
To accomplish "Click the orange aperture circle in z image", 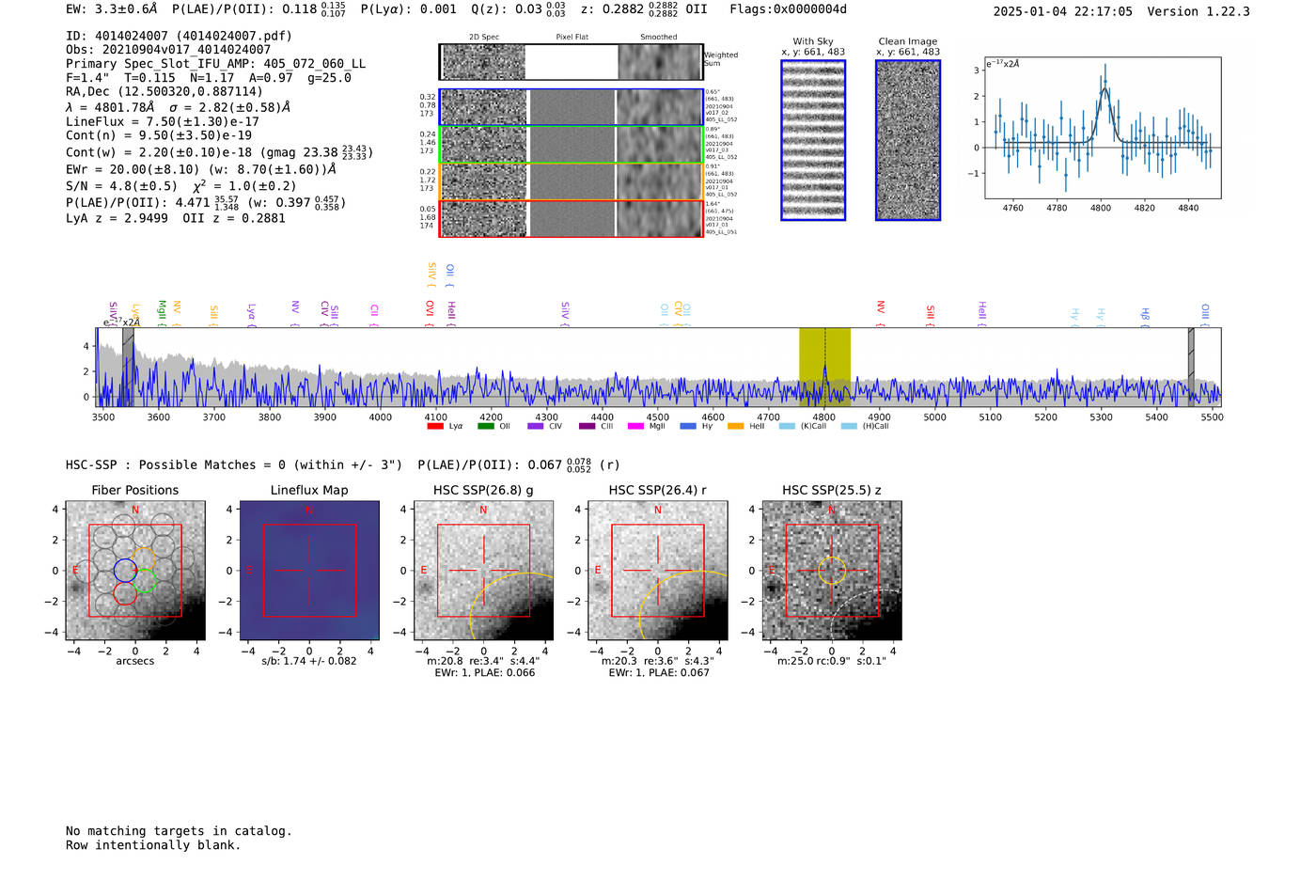I will tap(832, 571).
